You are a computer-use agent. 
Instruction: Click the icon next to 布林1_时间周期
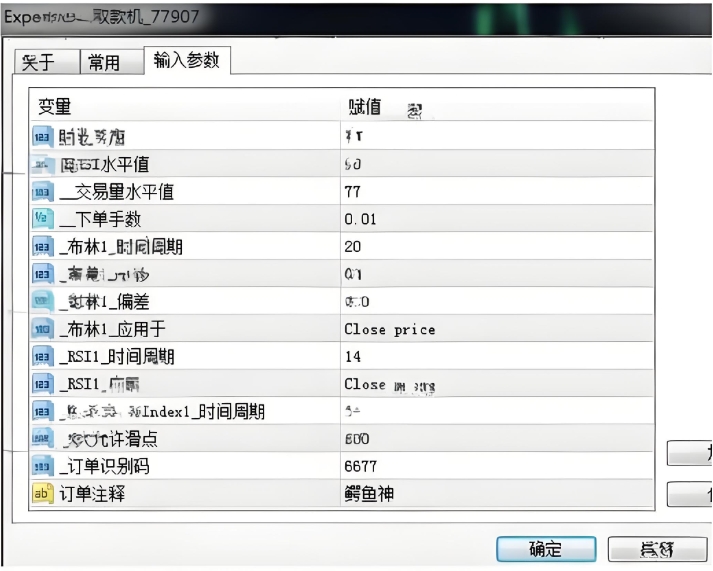coord(42,247)
